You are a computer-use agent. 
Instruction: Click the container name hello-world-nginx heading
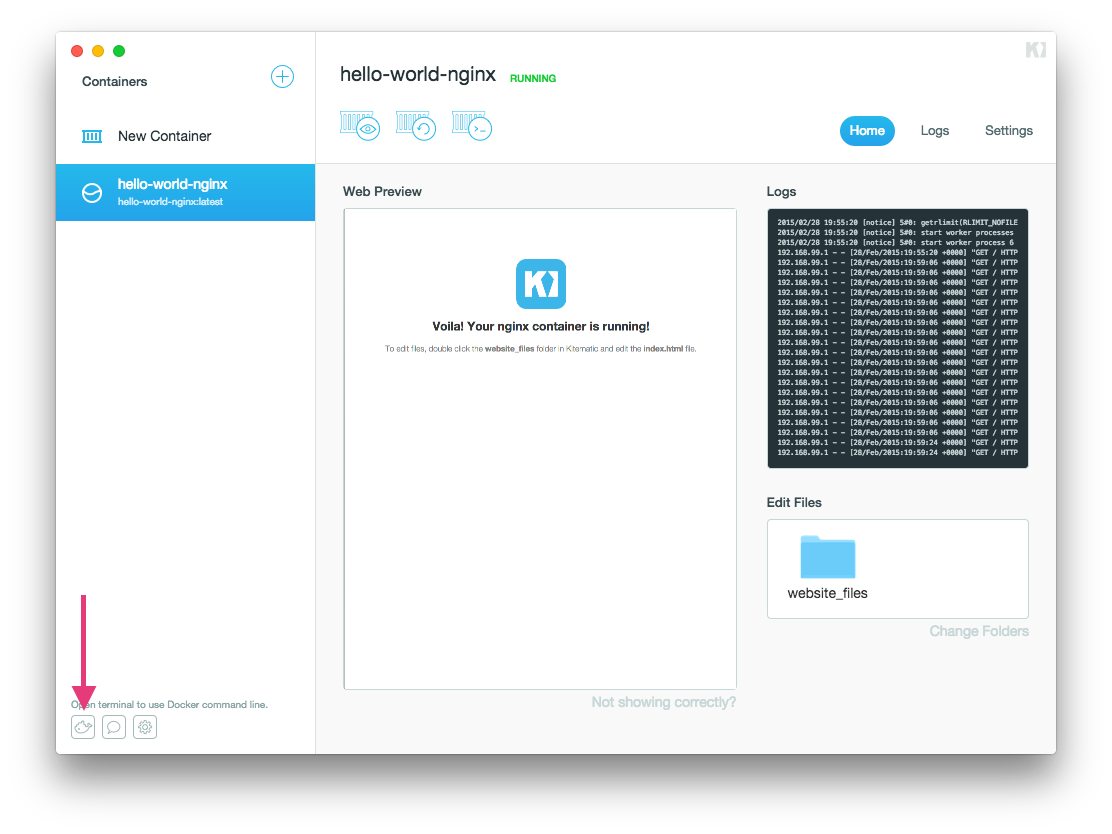pos(417,74)
